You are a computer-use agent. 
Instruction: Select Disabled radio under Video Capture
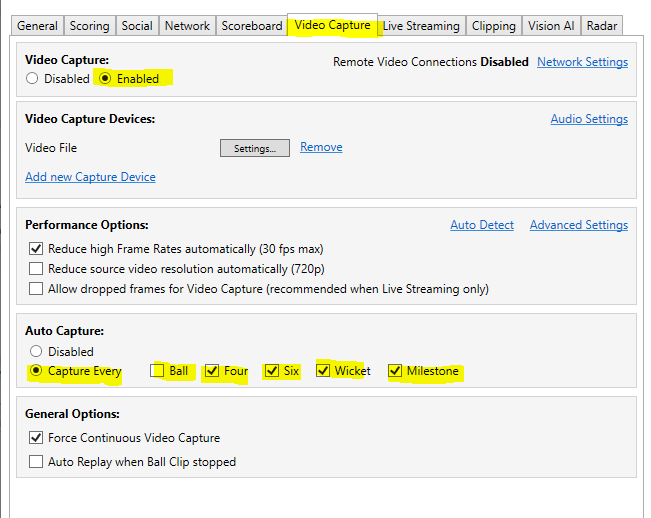point(33,78)
